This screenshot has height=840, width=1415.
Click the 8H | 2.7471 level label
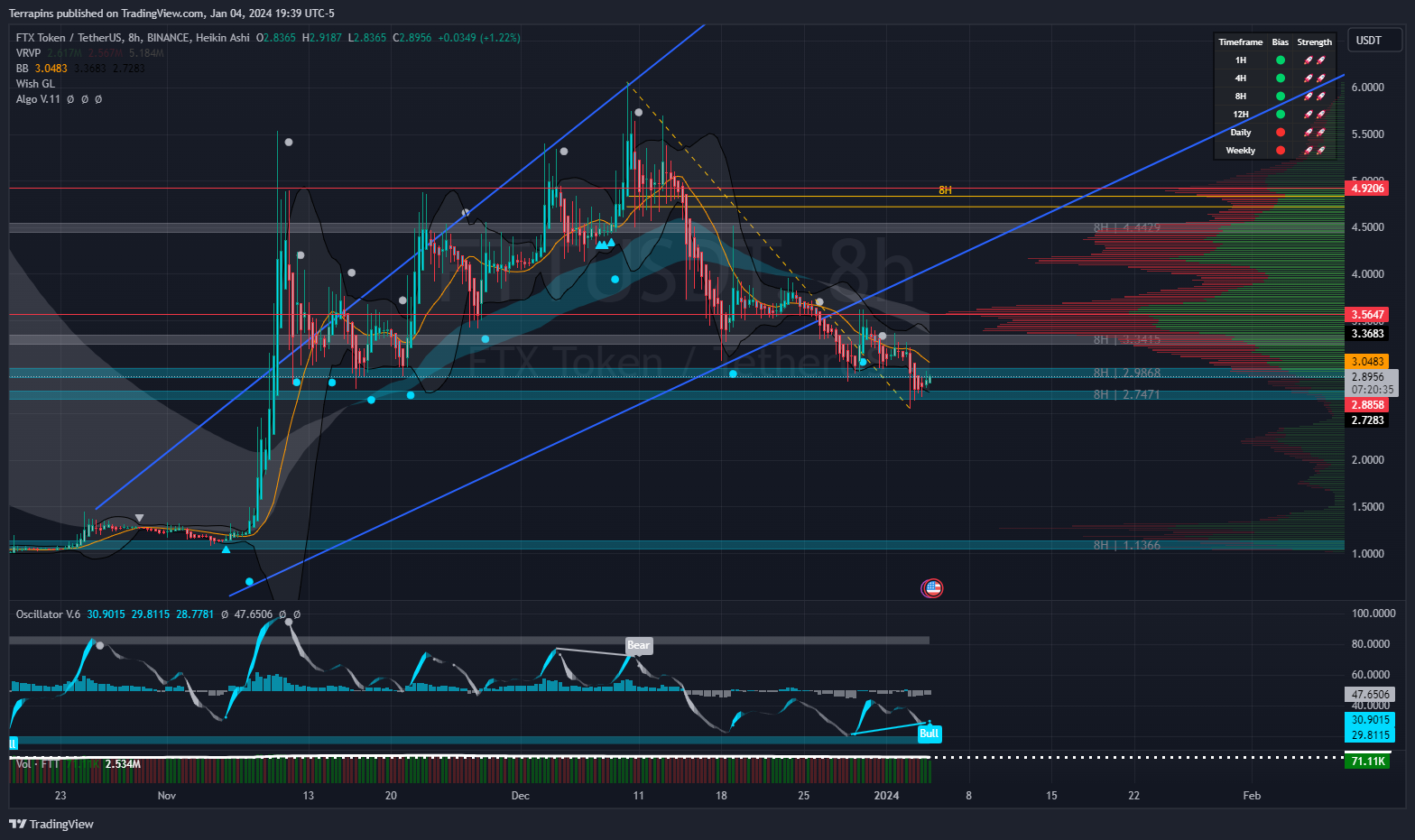tap(1126, 394)
